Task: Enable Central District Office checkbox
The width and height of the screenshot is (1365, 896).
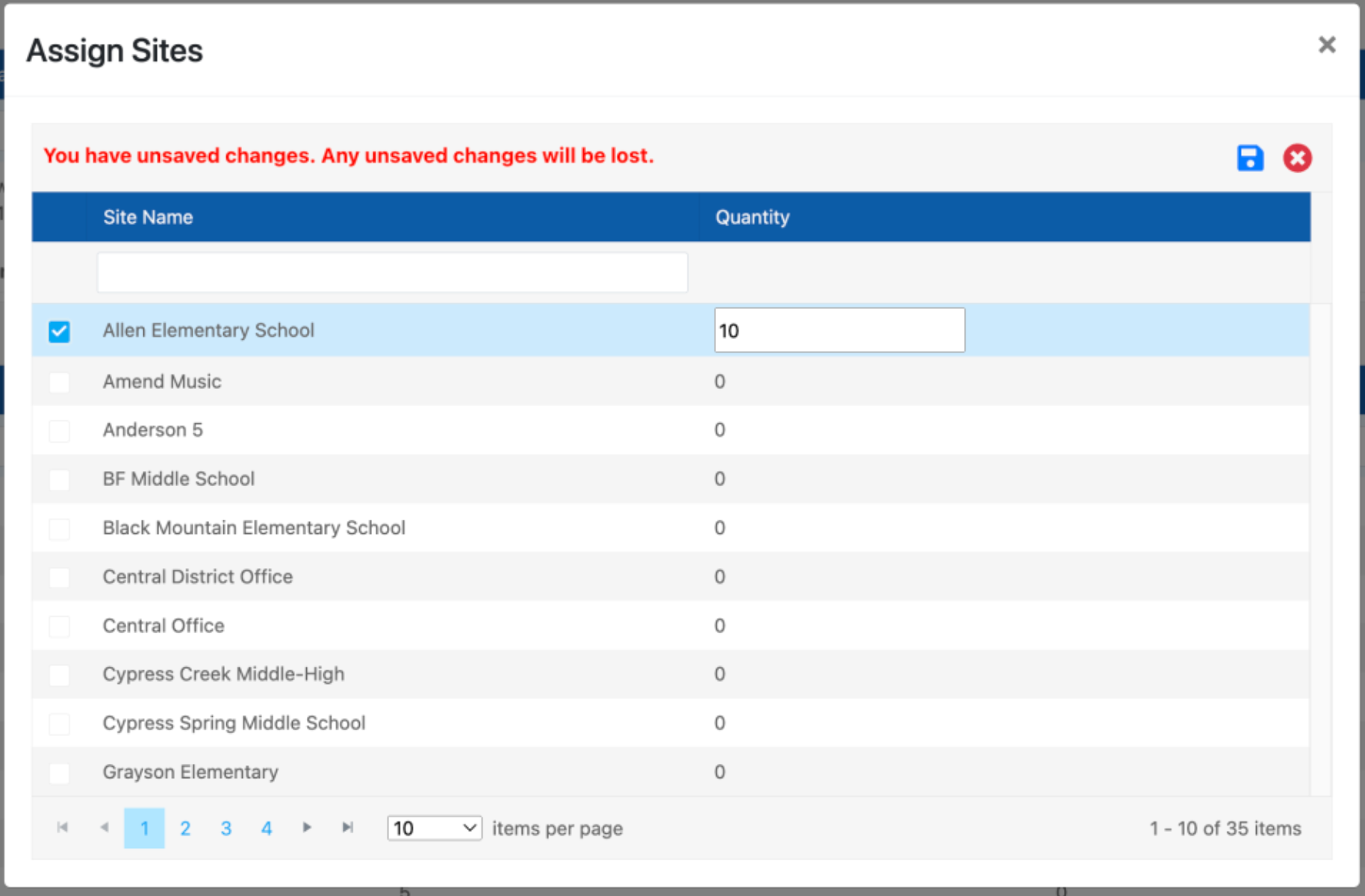Action: [59, 577]
